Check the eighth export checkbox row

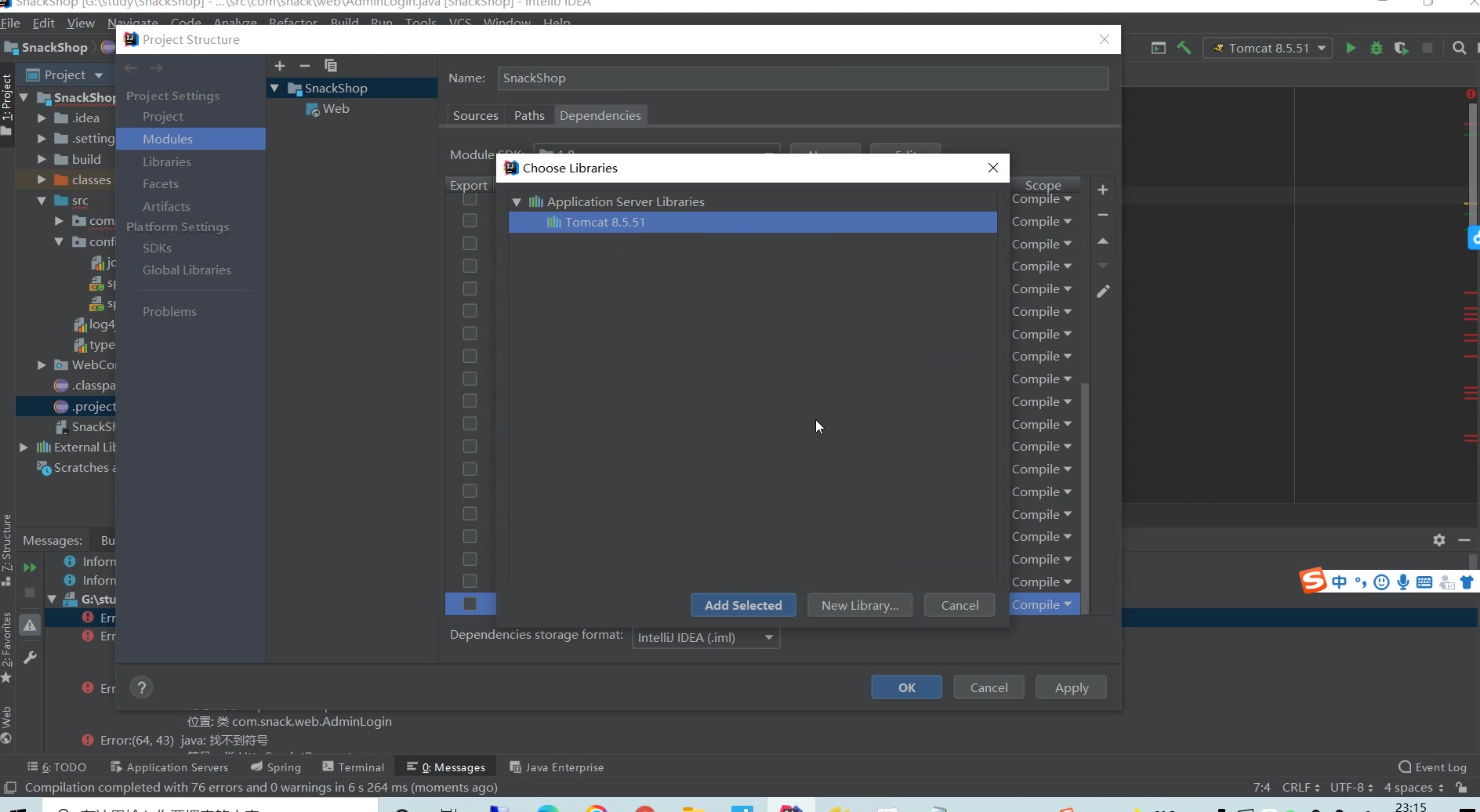pos(470,356)
